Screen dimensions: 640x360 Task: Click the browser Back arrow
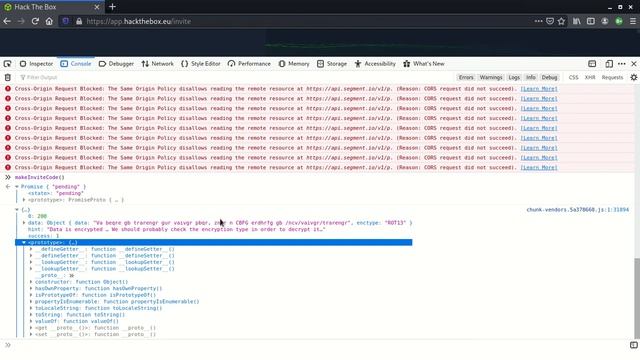[x=7, y=21]
